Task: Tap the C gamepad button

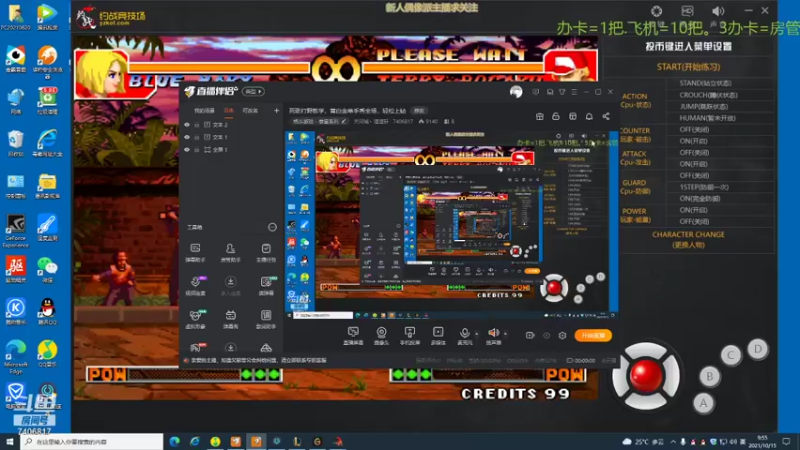Action: tap(731, 355)
